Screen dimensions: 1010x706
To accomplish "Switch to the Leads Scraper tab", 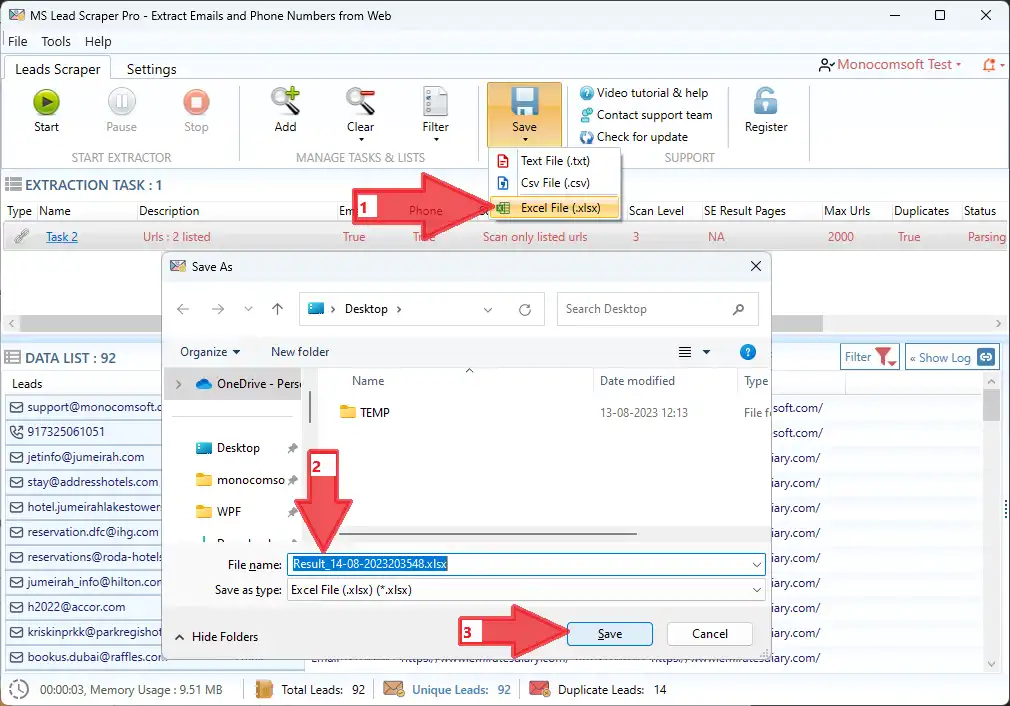I will (x=57, y=69).
